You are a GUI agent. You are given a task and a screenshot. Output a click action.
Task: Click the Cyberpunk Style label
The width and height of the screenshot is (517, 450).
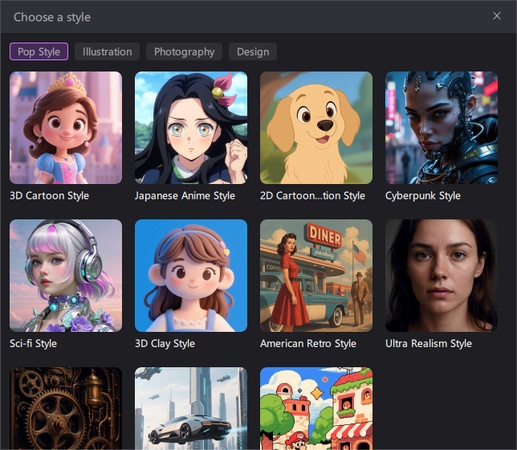tap(423, 196)
